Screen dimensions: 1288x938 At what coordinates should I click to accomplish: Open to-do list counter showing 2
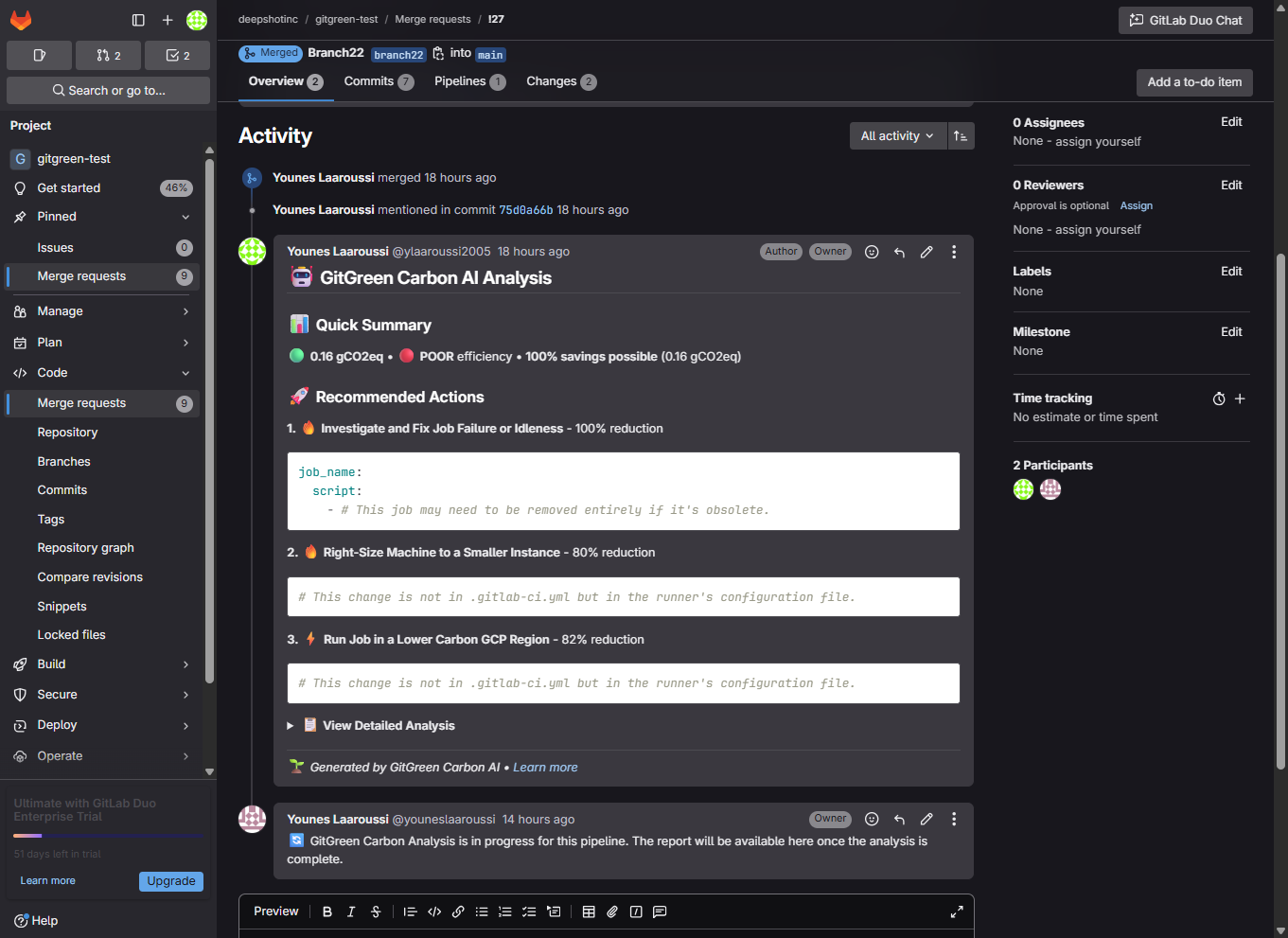[178, 56]
